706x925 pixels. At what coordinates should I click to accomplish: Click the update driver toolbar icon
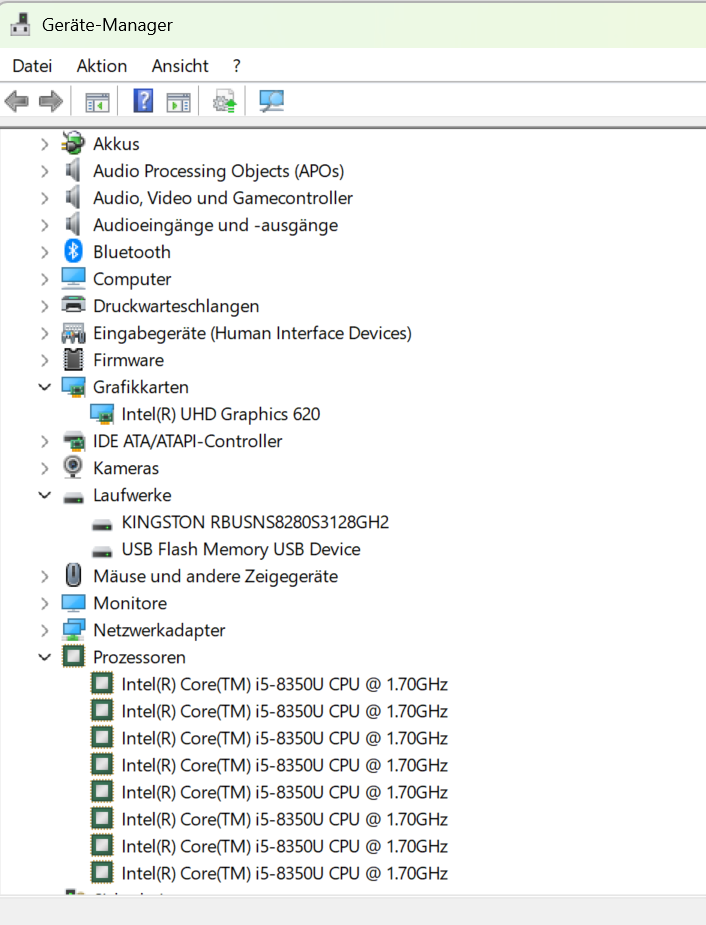(225, 101)
